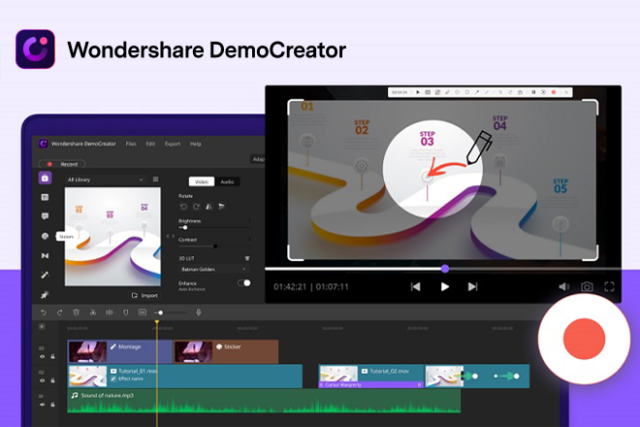640x427 pixels.
Task: Open the Stickers panel in the sidebar
Action: [45, 236]
